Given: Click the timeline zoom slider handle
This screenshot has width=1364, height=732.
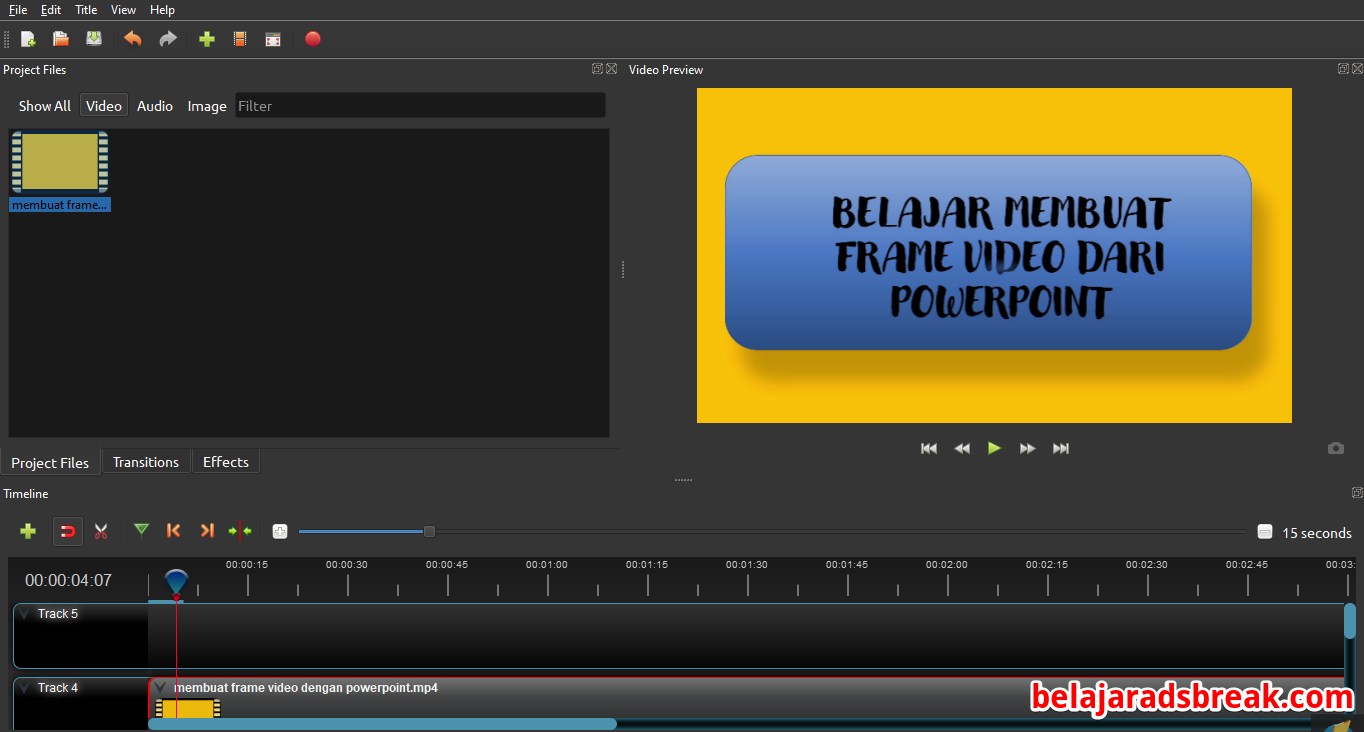Looking at the screenshot, I should [429, 532].
